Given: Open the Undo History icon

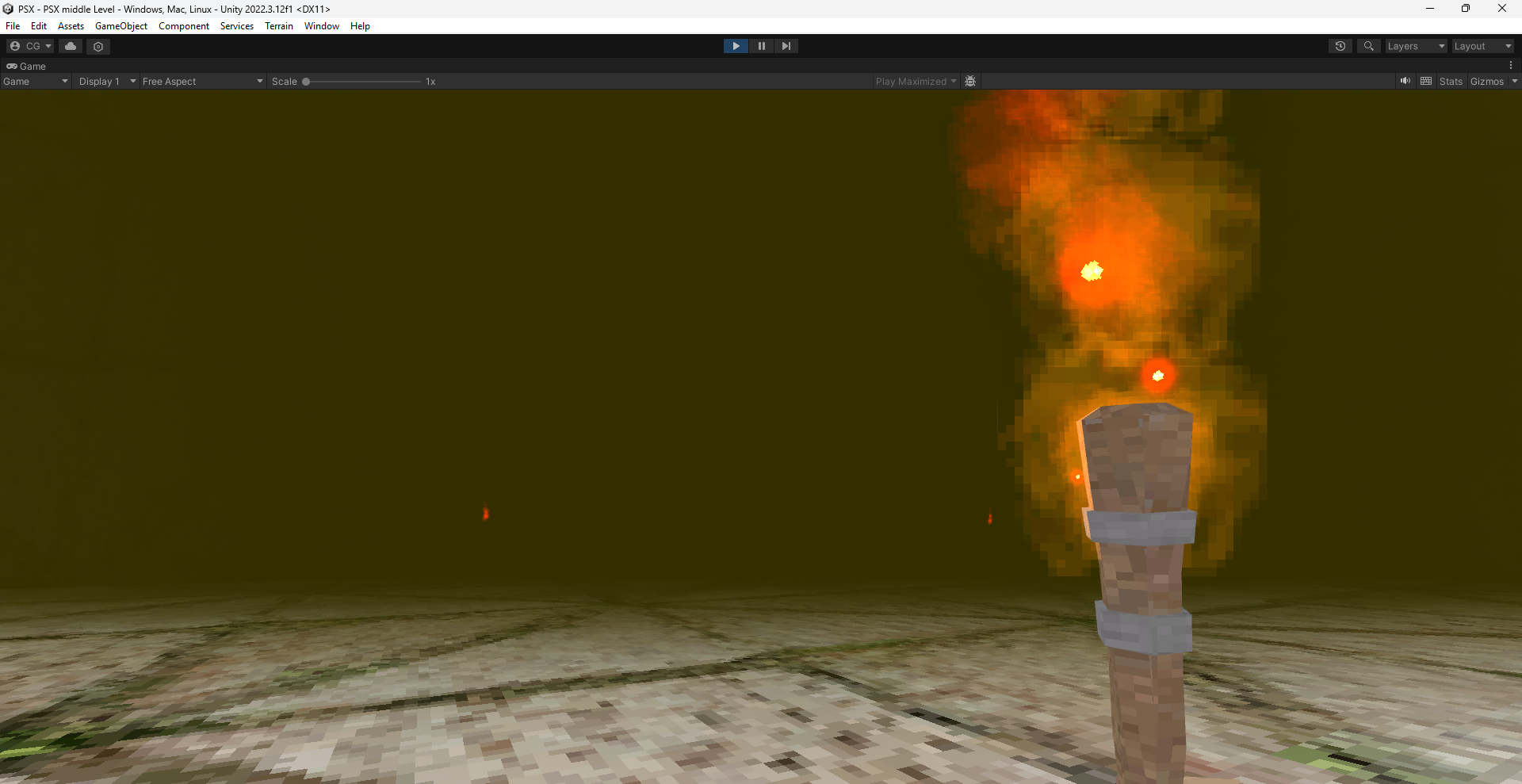Looking at the screenshot, I should click(1340, 46).
